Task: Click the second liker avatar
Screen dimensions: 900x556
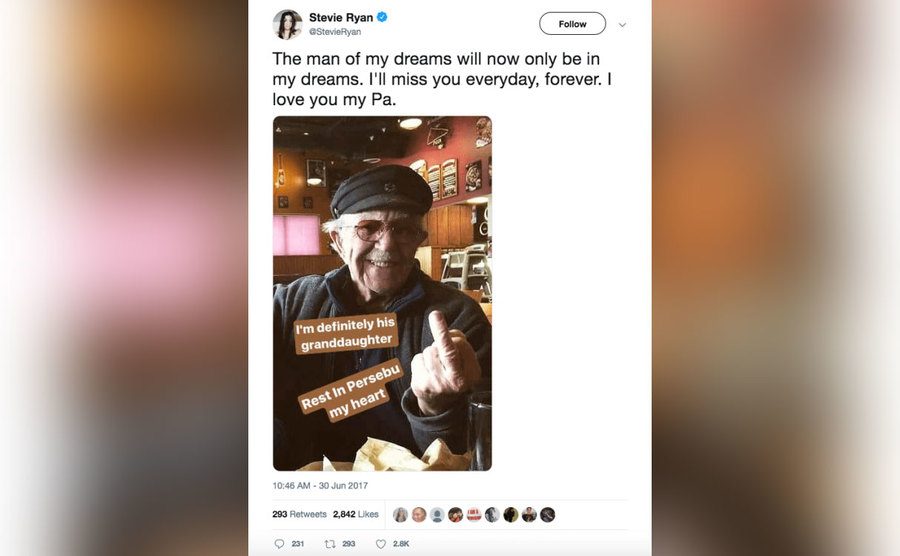Action: [x=419, y=515]
